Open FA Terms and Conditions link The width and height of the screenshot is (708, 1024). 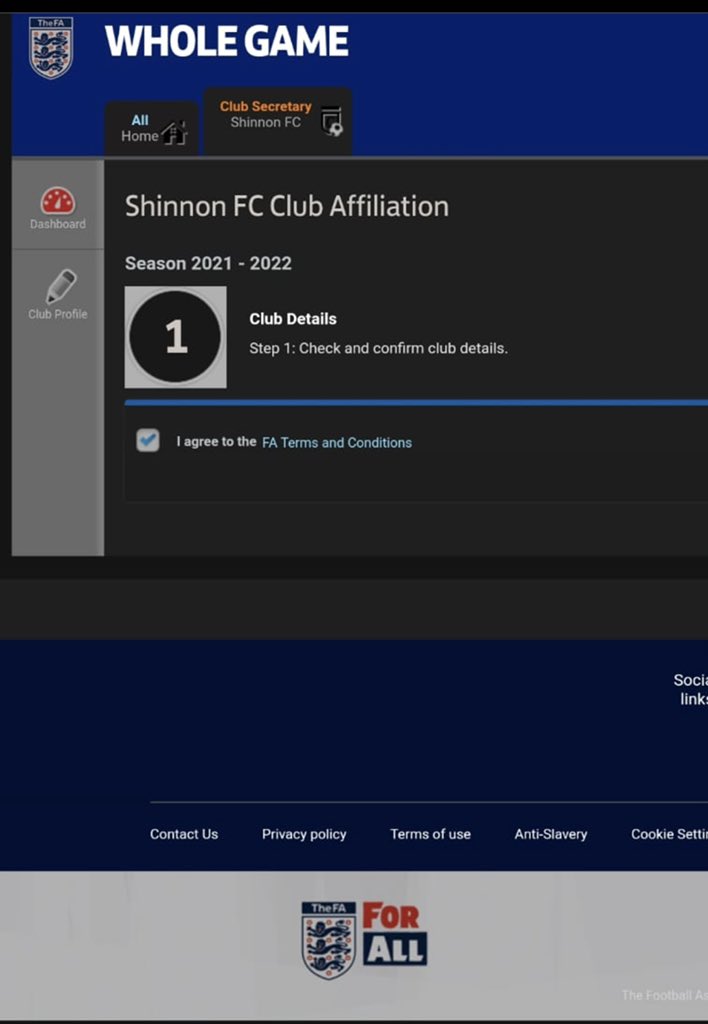point(337,442)
